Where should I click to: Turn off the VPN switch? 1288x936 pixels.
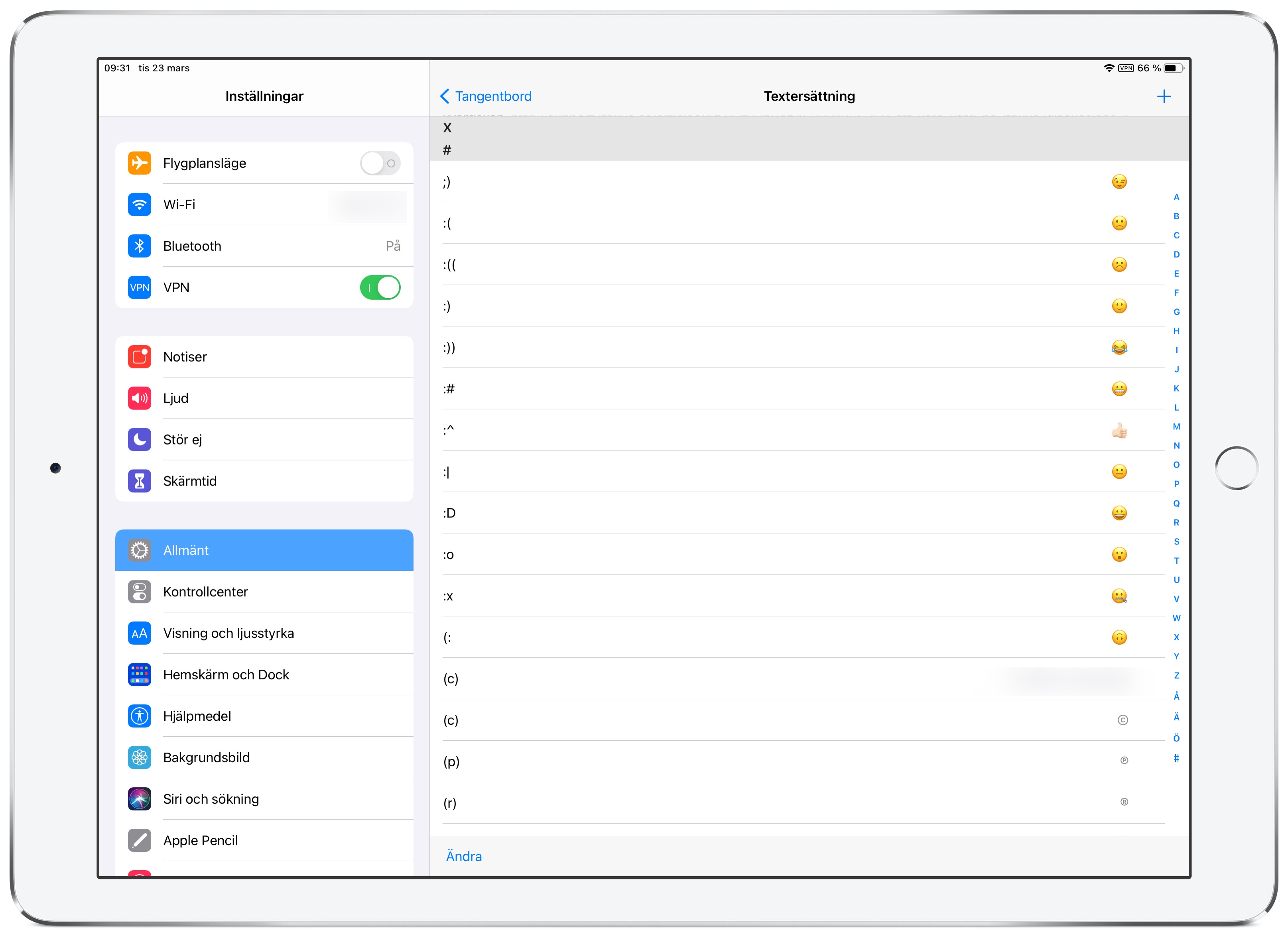pyautogui.click(x=380, y=287)
